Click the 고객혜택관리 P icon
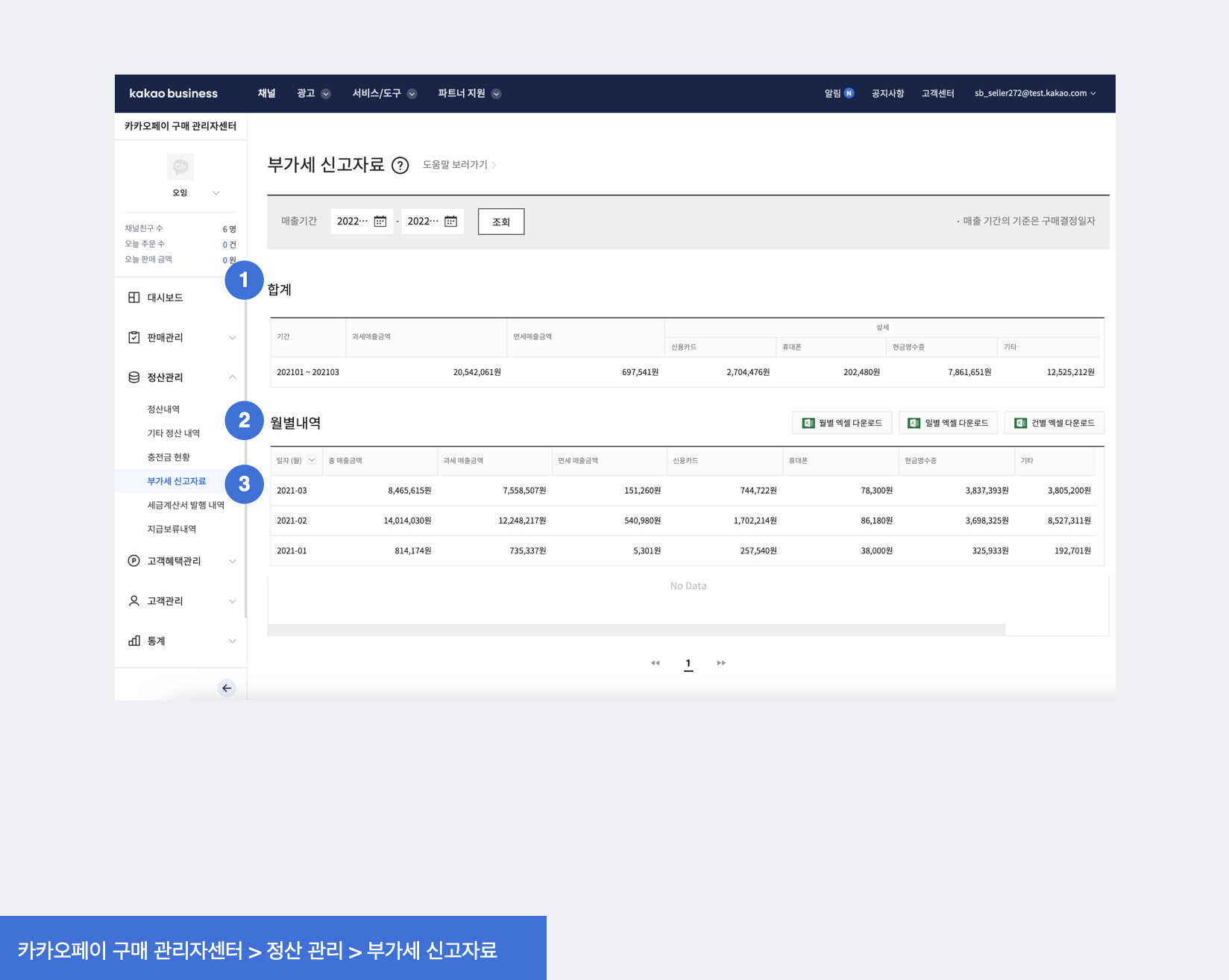This screenshot has width=1229, height=980. (x=134, y=561)
